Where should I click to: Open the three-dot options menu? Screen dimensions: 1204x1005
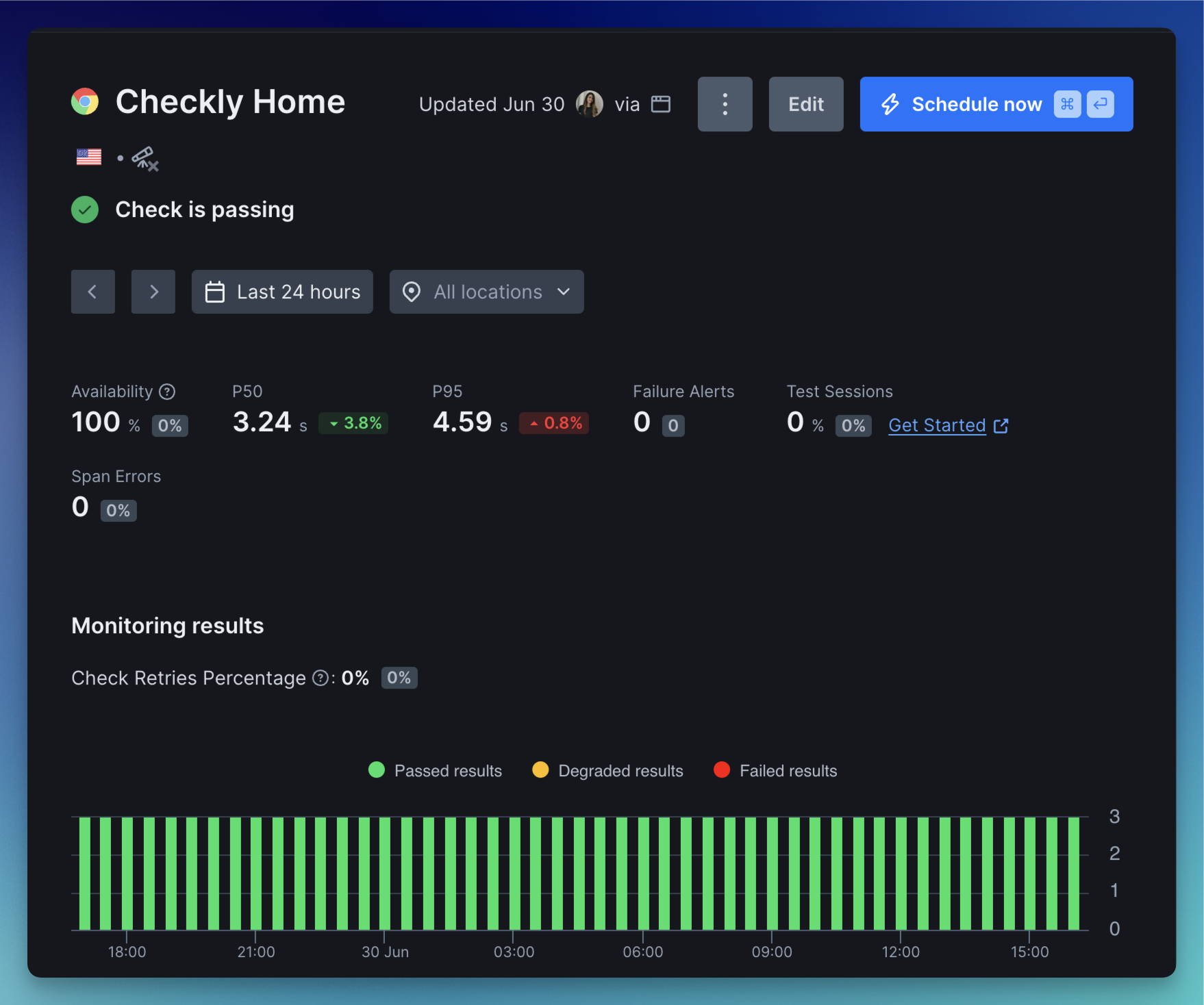click(725, 104)
